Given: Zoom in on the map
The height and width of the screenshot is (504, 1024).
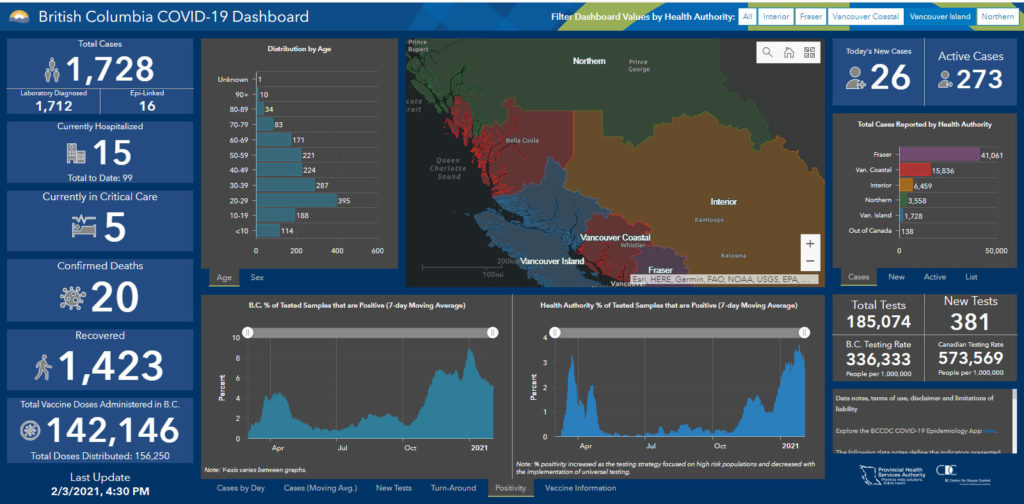Looking at the screenshot, I should click(x=810, y=243).
